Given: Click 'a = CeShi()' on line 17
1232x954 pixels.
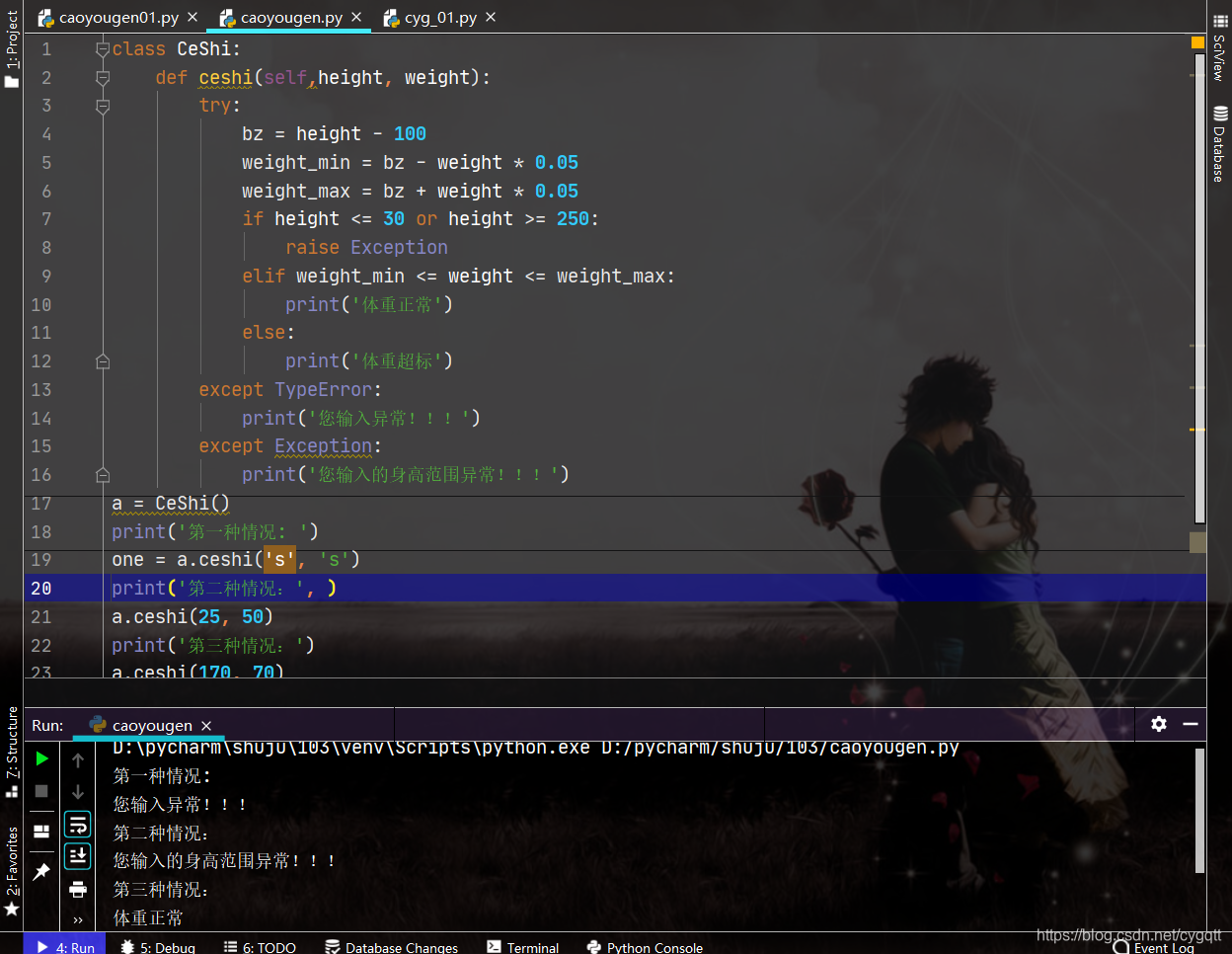Looking at the screenshot, I should pyautogui.click(x=171, y=504).
